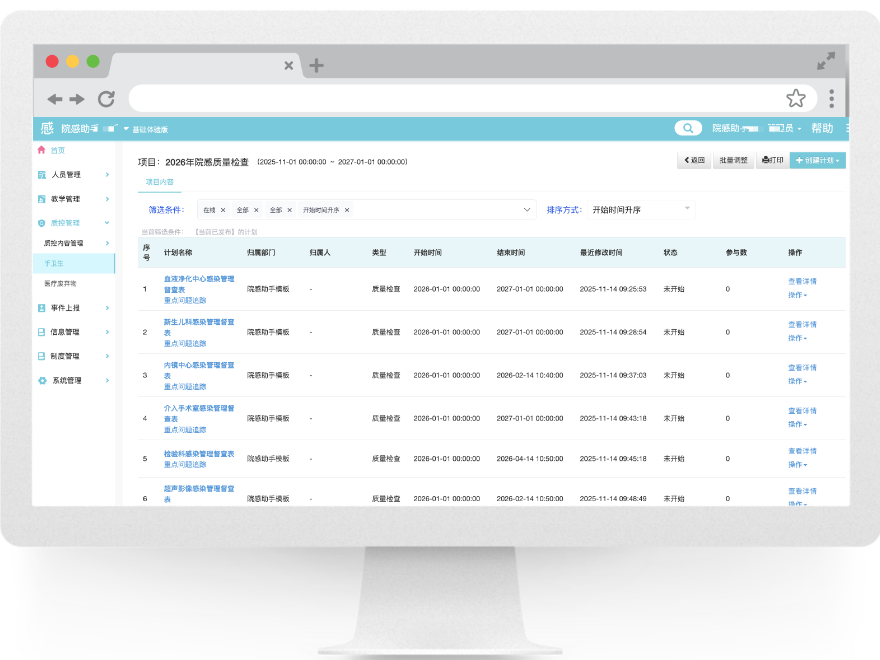Click the search magnifier icon in header
This screenshot has height=660, width=880.
(688, 128)
